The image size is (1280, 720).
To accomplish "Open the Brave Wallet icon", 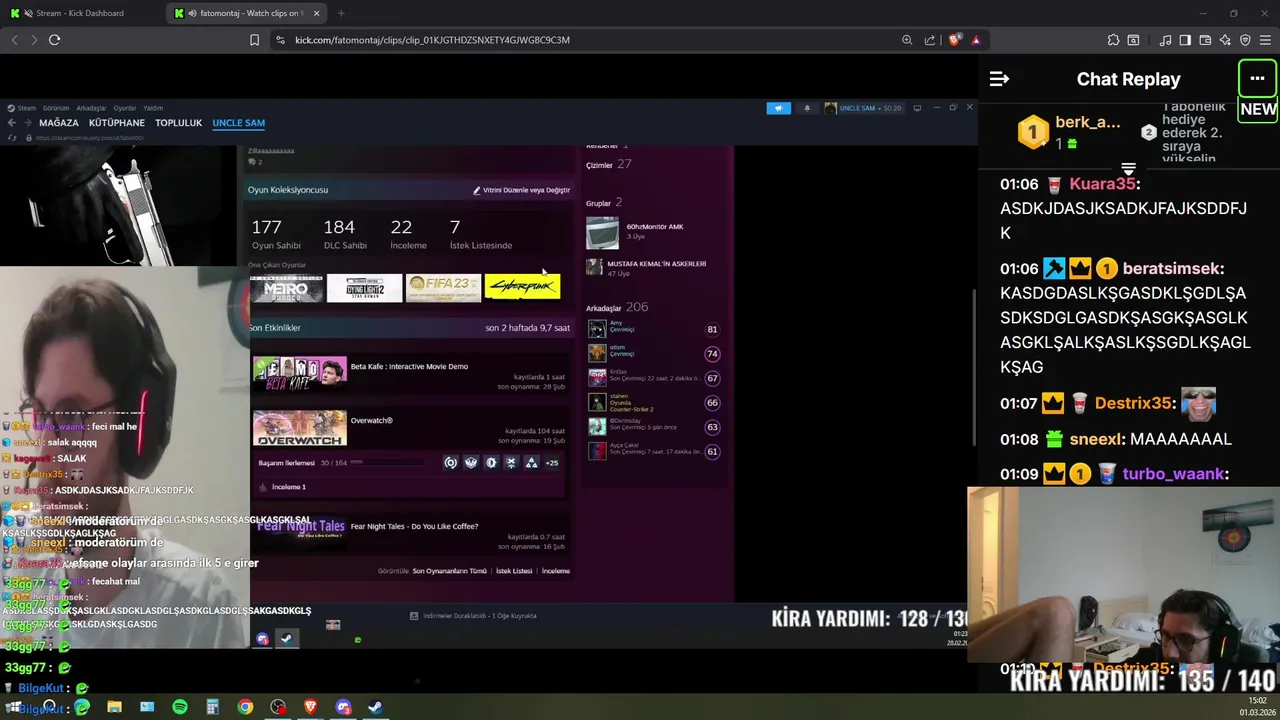I will 1205,40.
